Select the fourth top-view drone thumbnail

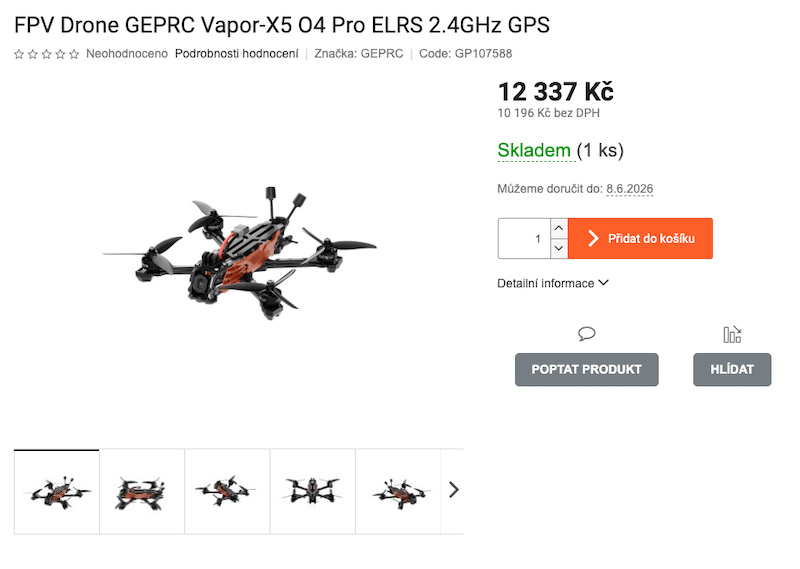coord(312,492)
